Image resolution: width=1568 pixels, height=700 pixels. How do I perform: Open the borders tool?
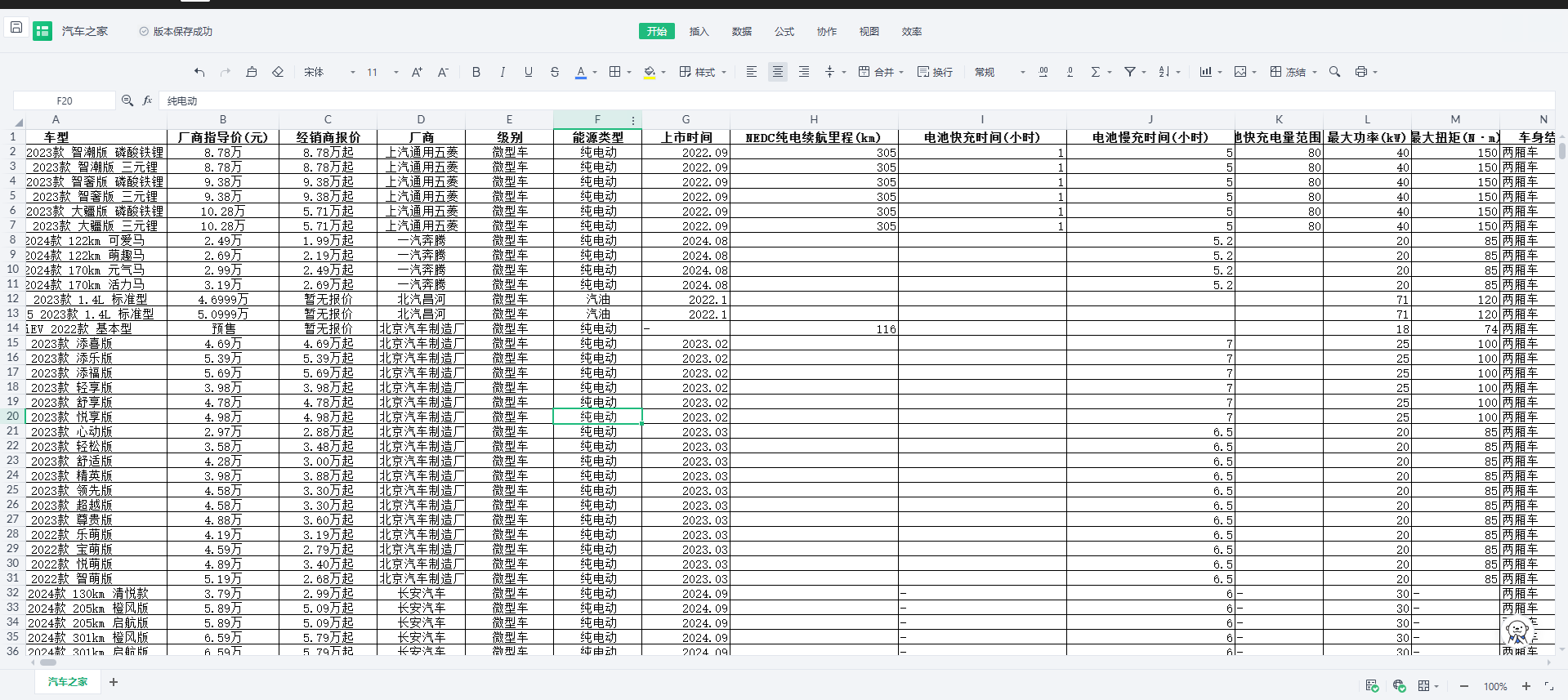click(x=615, y=72)
